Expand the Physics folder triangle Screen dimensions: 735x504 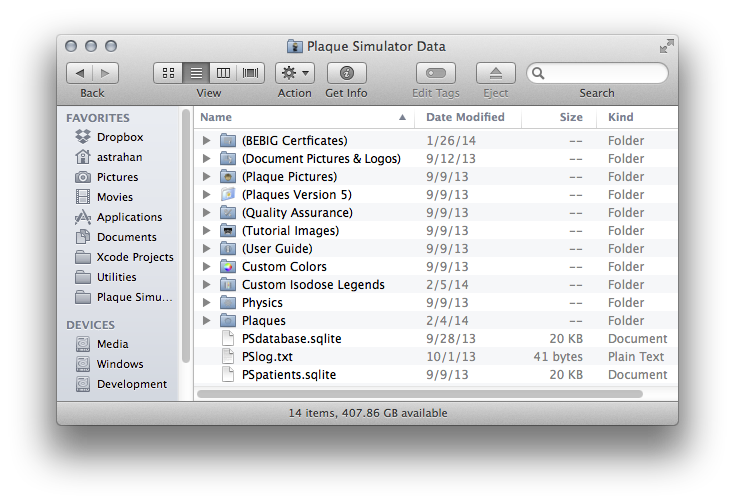click(x=206, y=302)
